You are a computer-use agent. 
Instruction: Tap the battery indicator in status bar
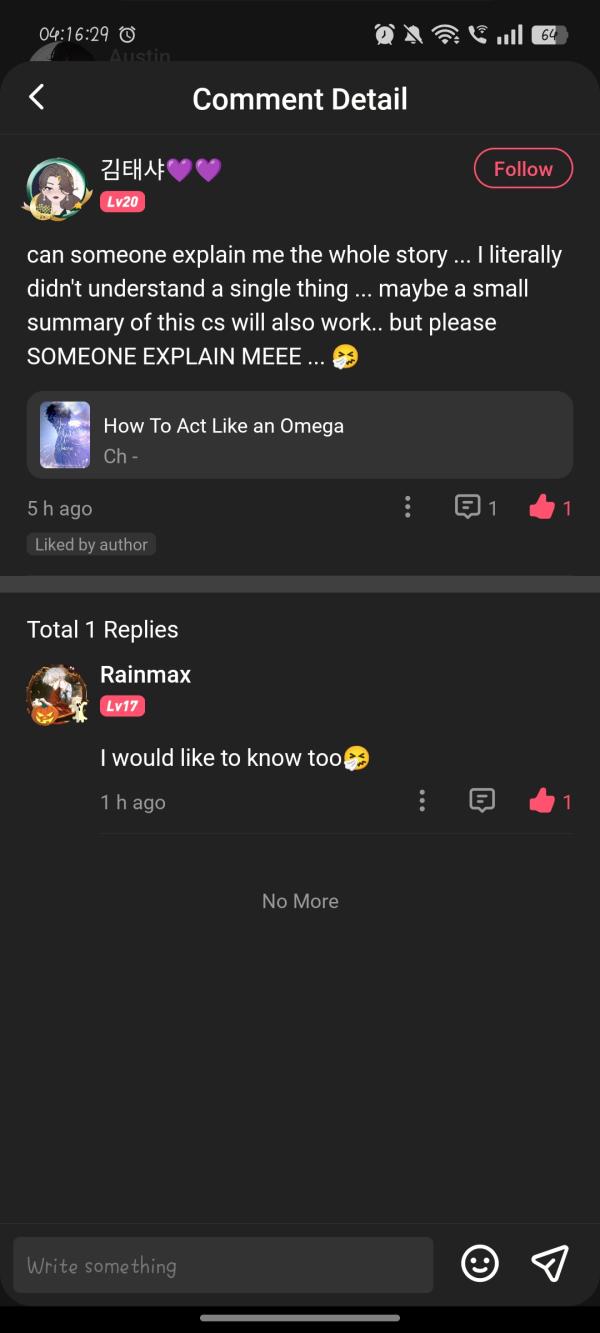click(549, 35)
